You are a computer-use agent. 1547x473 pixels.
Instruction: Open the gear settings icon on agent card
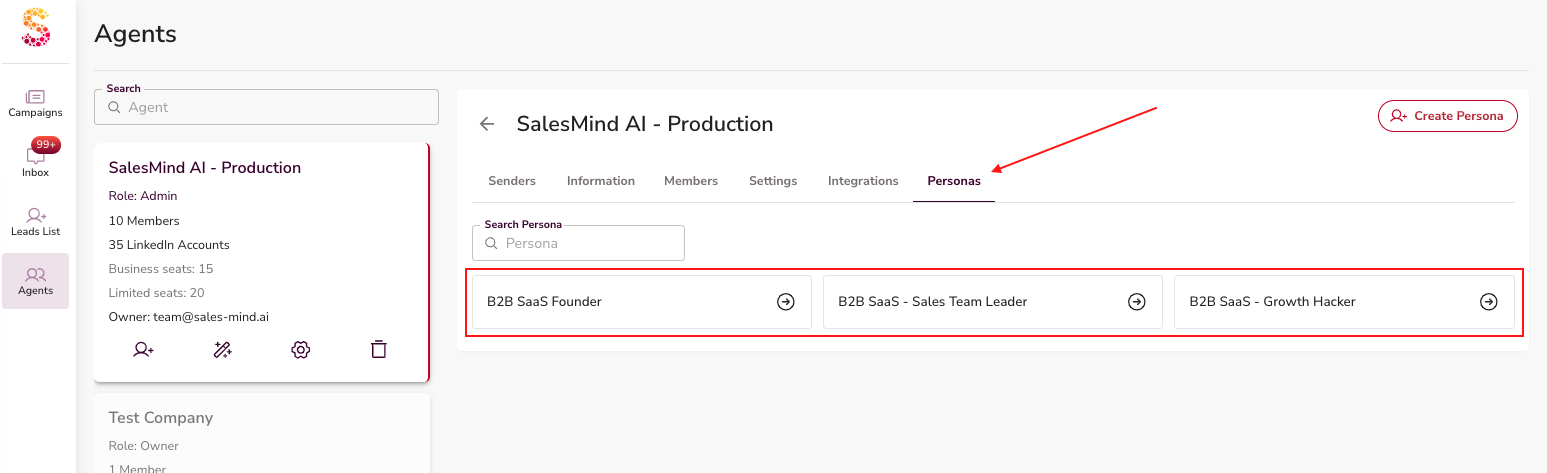click(x=300, y=350)
